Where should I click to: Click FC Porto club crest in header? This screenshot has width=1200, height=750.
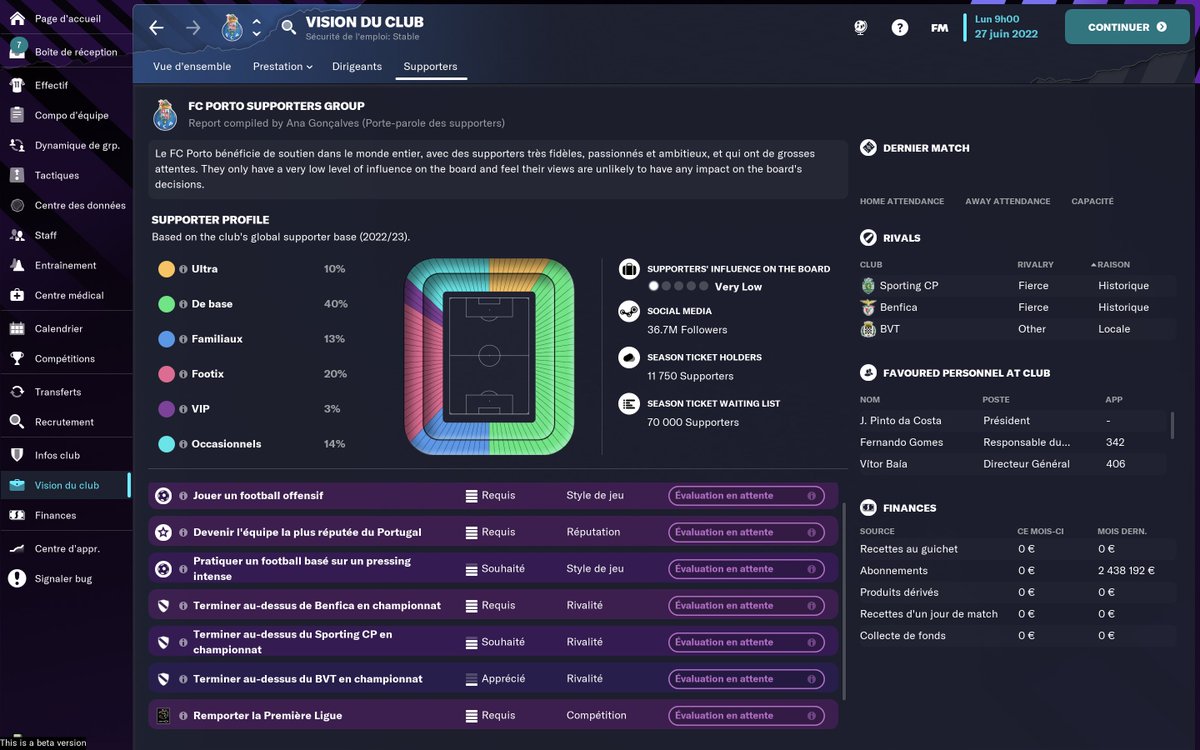[x=232, y=27]
